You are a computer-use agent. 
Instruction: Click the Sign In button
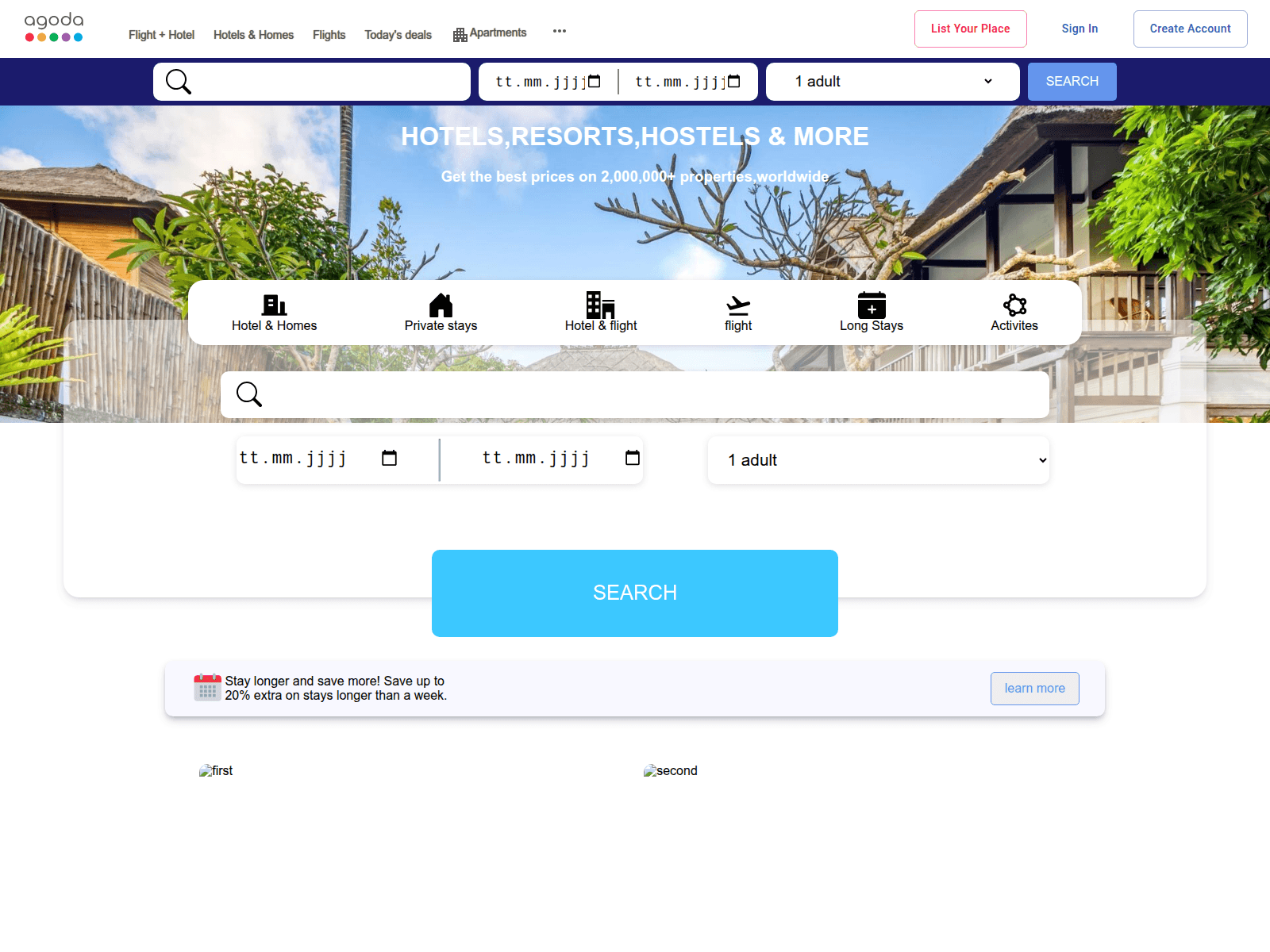click(x=1079, y=29)
